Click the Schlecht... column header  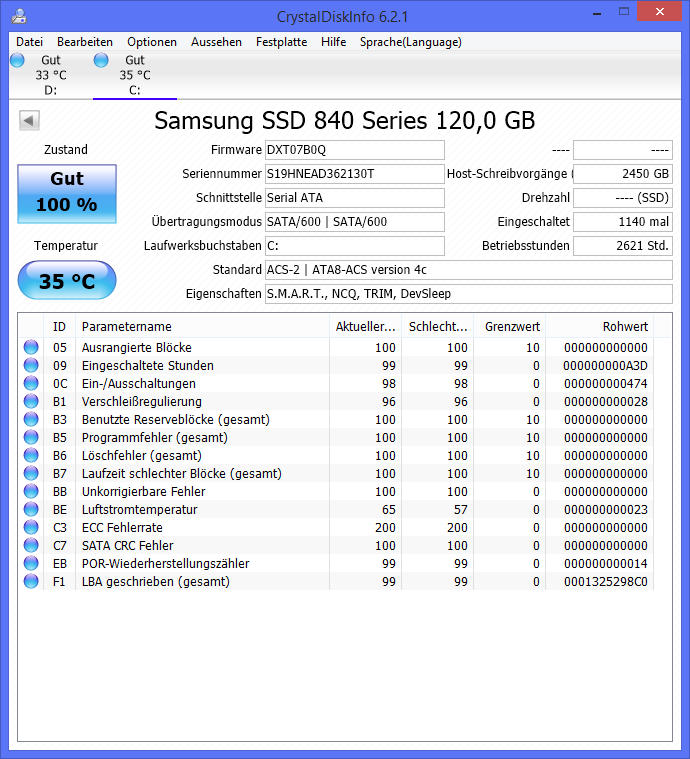[x=438, y=327]
